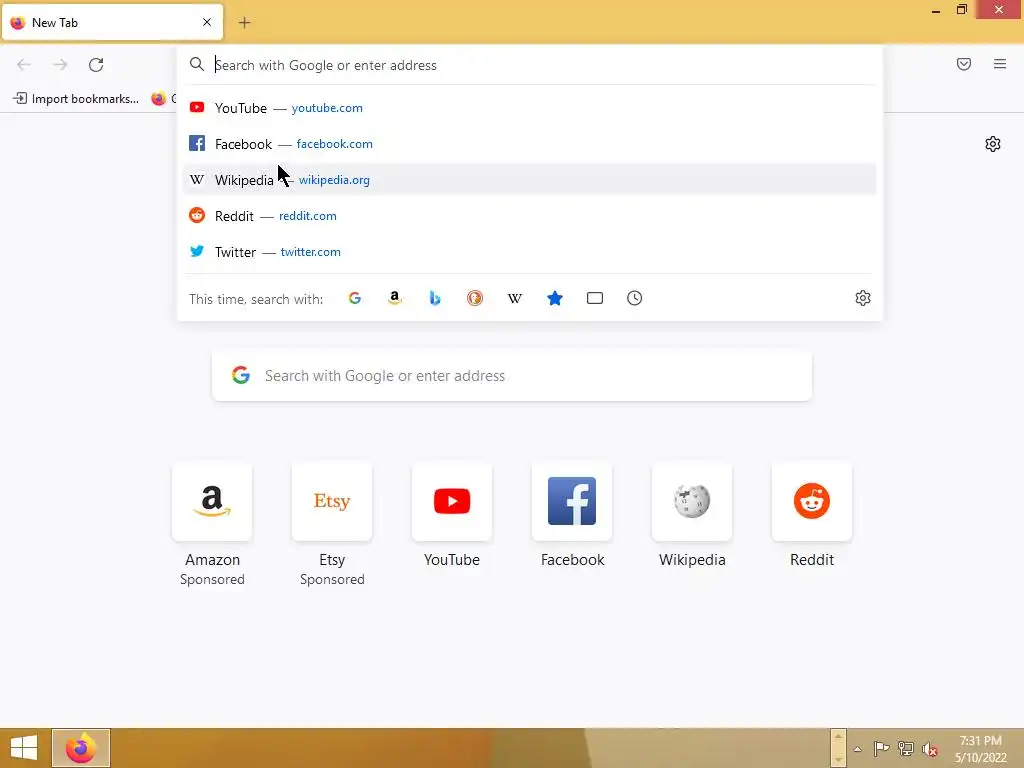The width and height of the screenshot is (1024, 768).
Task: Personalize new tab with gear icon
Action: (x=993, y=144)
